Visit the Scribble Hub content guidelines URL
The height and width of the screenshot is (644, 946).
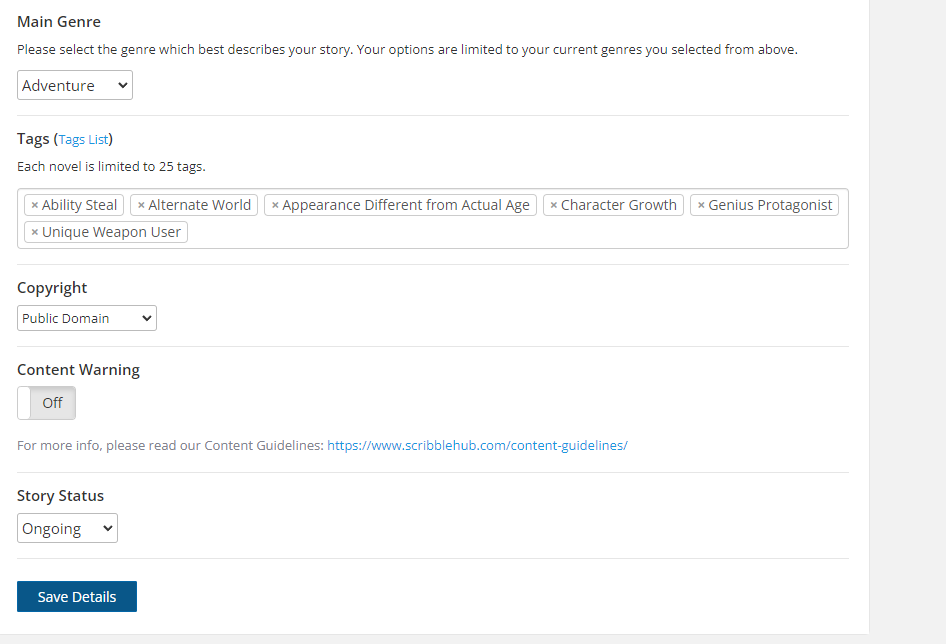[477, 446]
